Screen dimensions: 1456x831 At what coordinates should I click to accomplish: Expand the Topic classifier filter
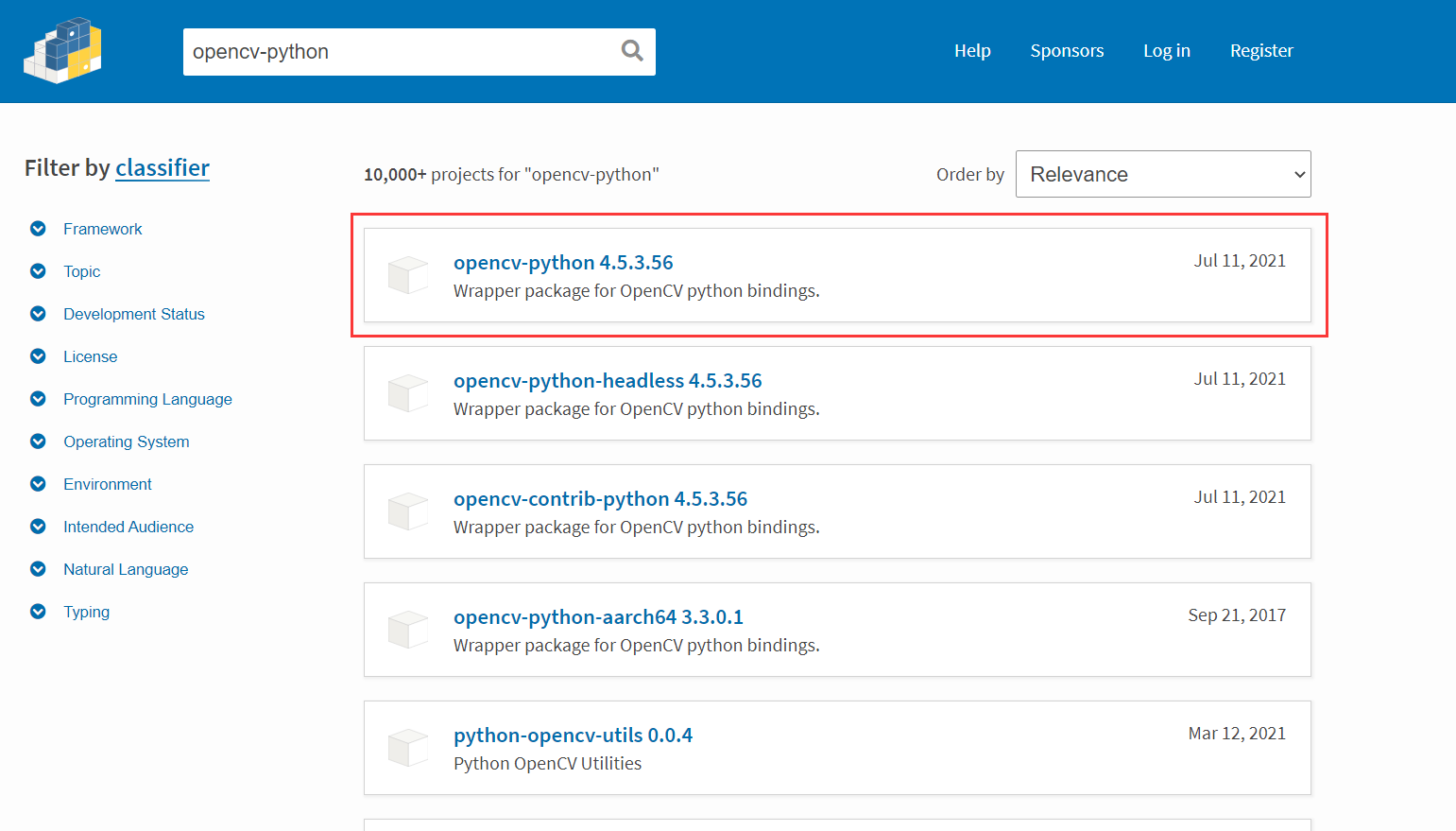[82, 271]
